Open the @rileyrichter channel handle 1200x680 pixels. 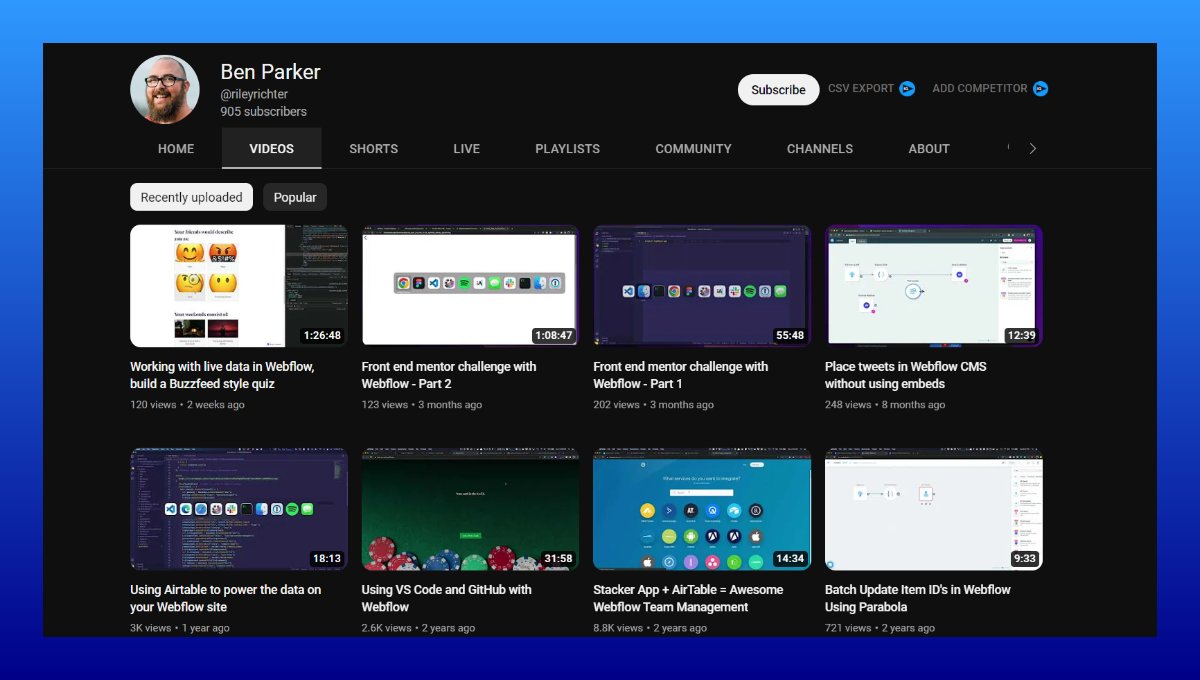tap(253, 93)
